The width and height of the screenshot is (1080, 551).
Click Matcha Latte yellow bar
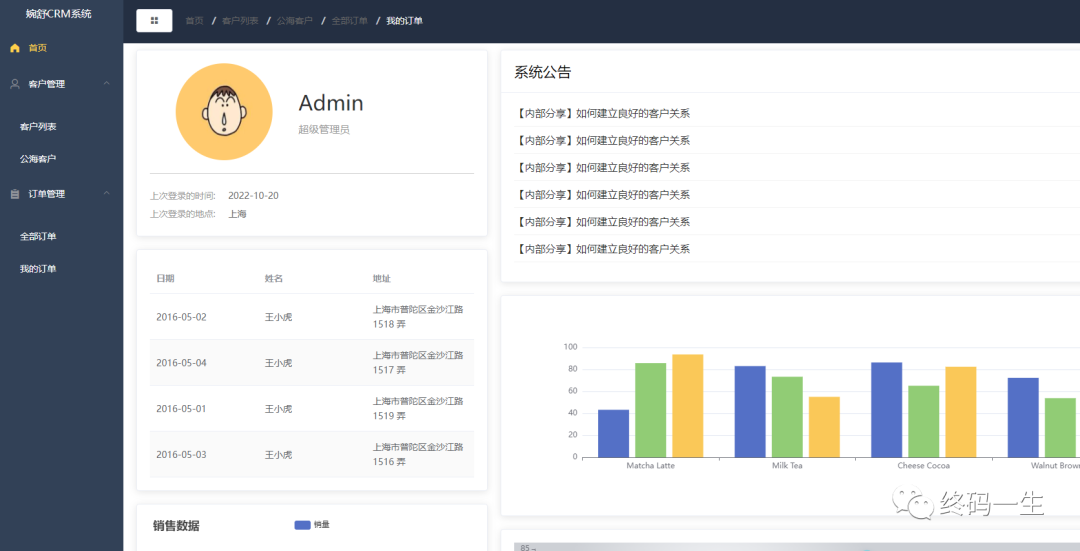pos(687,406)
